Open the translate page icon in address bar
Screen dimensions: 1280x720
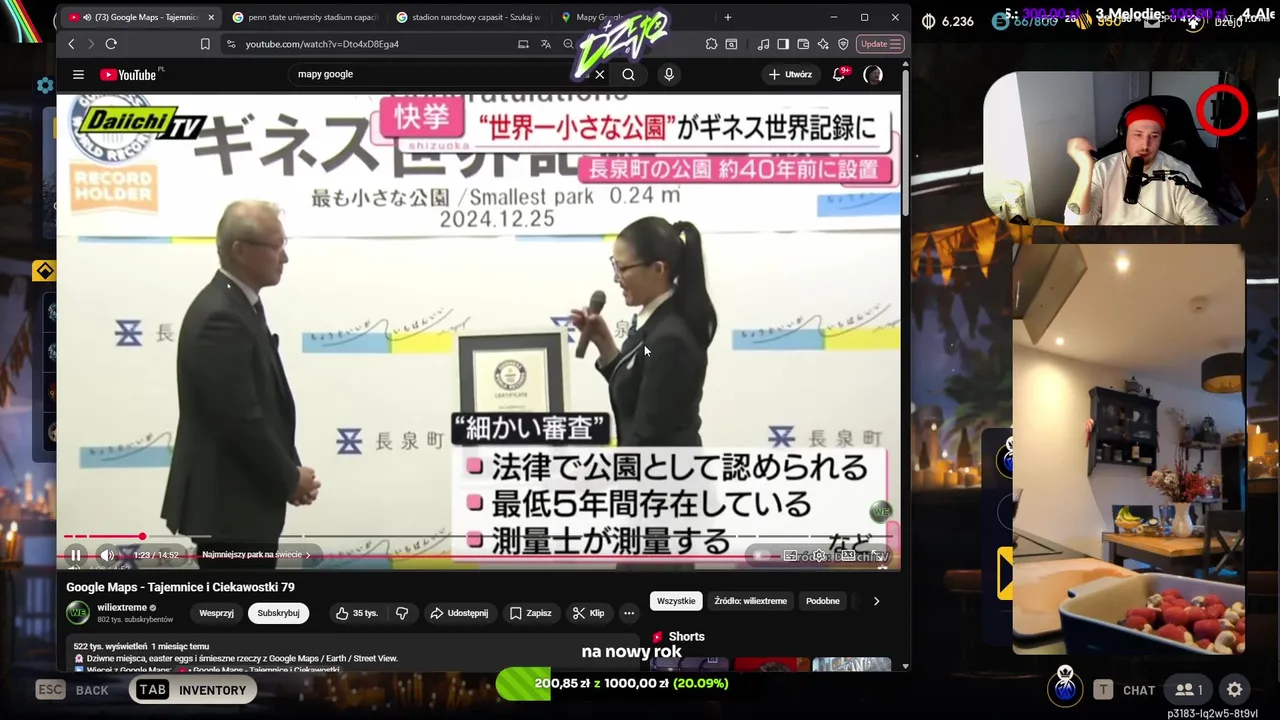(546, 44)
